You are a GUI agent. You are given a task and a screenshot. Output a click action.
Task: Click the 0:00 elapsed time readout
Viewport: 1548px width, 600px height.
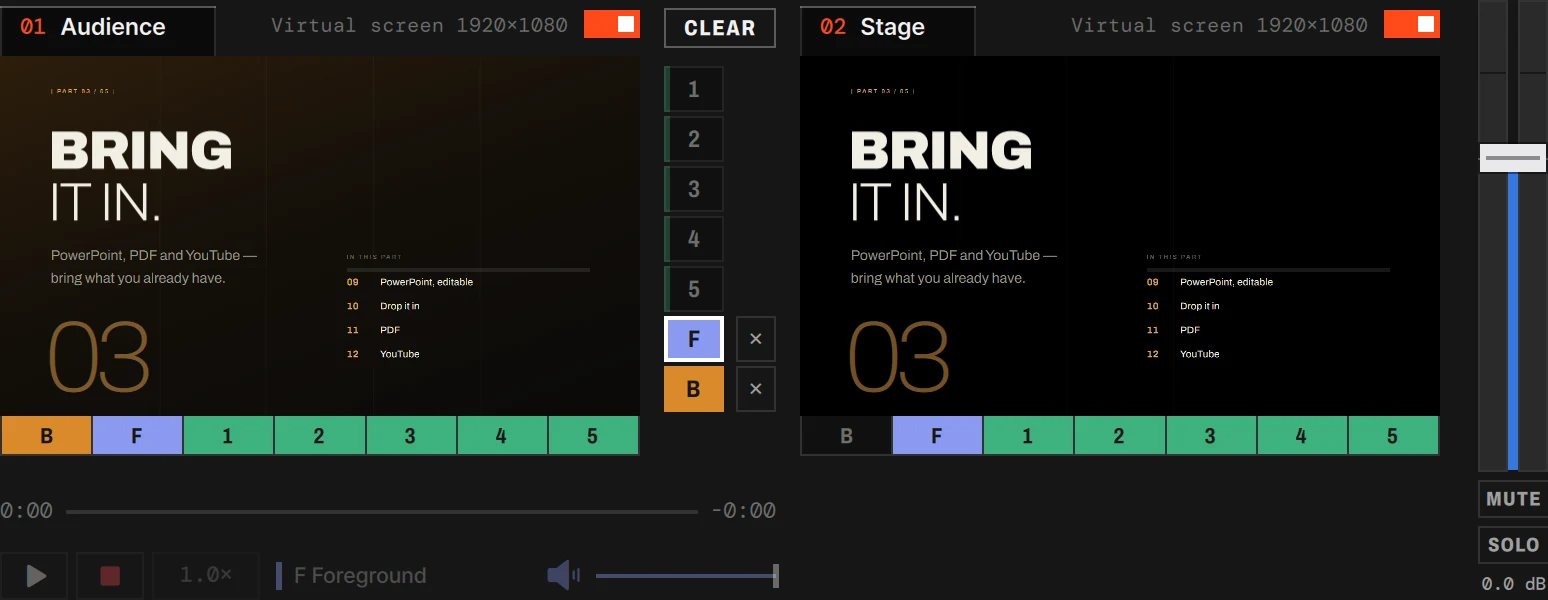(26, 511)
